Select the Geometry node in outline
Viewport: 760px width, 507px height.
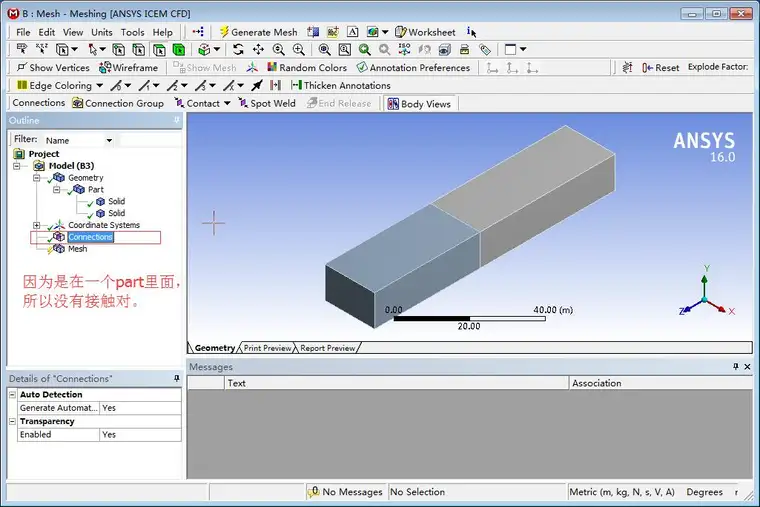(x=85, y=178)
